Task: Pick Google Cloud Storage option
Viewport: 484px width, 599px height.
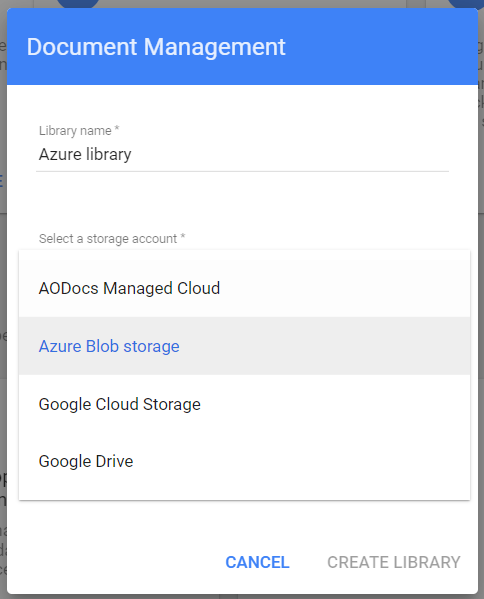Action: click(244, 404)
